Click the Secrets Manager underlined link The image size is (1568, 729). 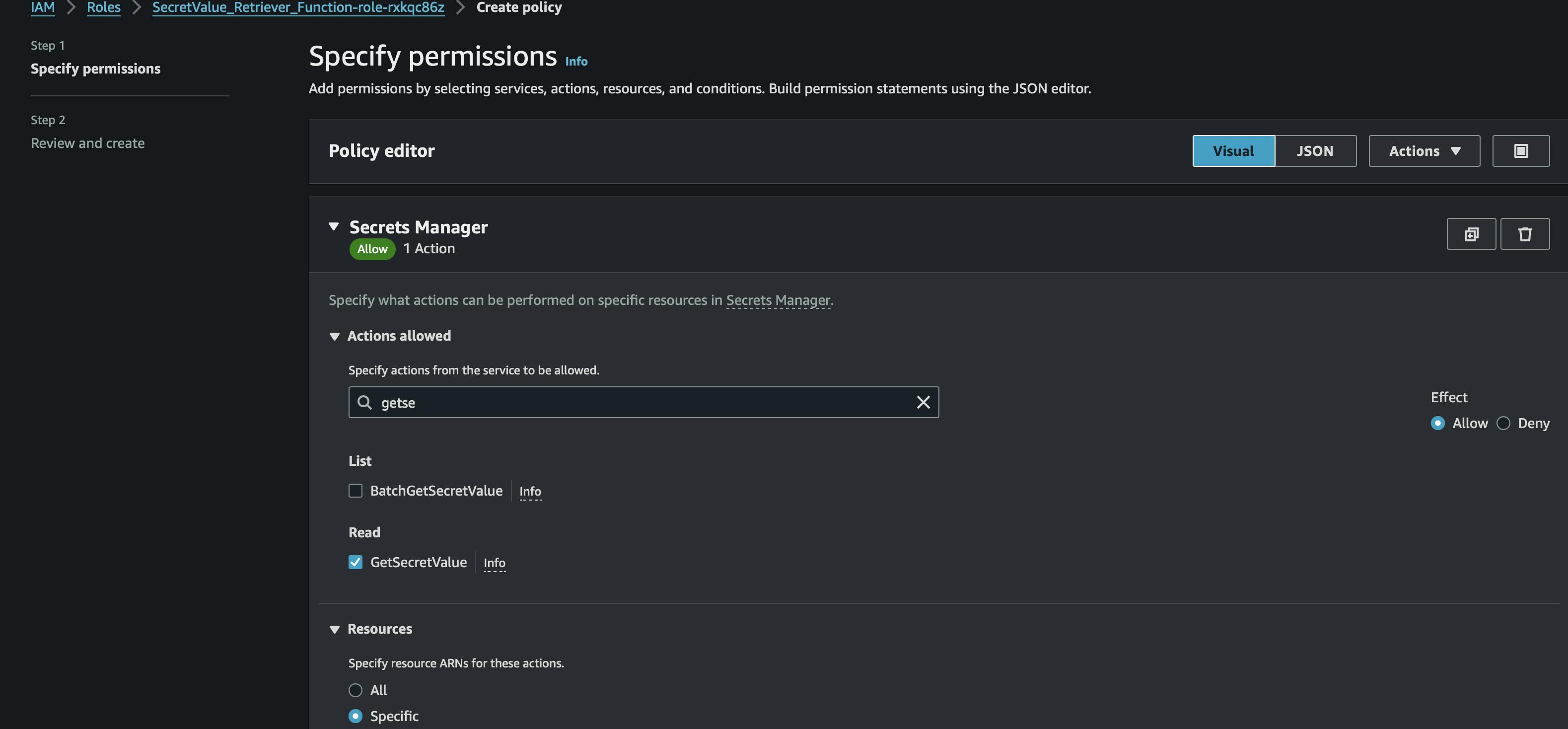point(778,300)
